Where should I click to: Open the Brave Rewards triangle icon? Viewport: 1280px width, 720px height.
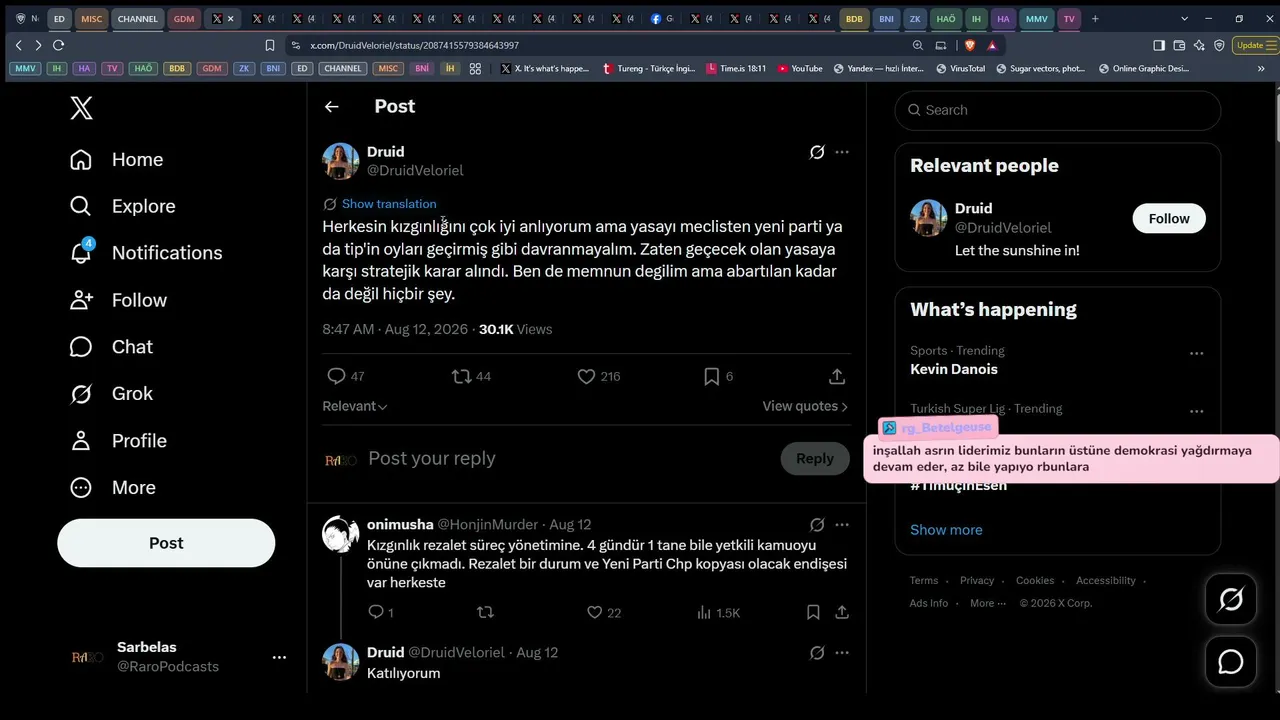(x=992, y=45)
